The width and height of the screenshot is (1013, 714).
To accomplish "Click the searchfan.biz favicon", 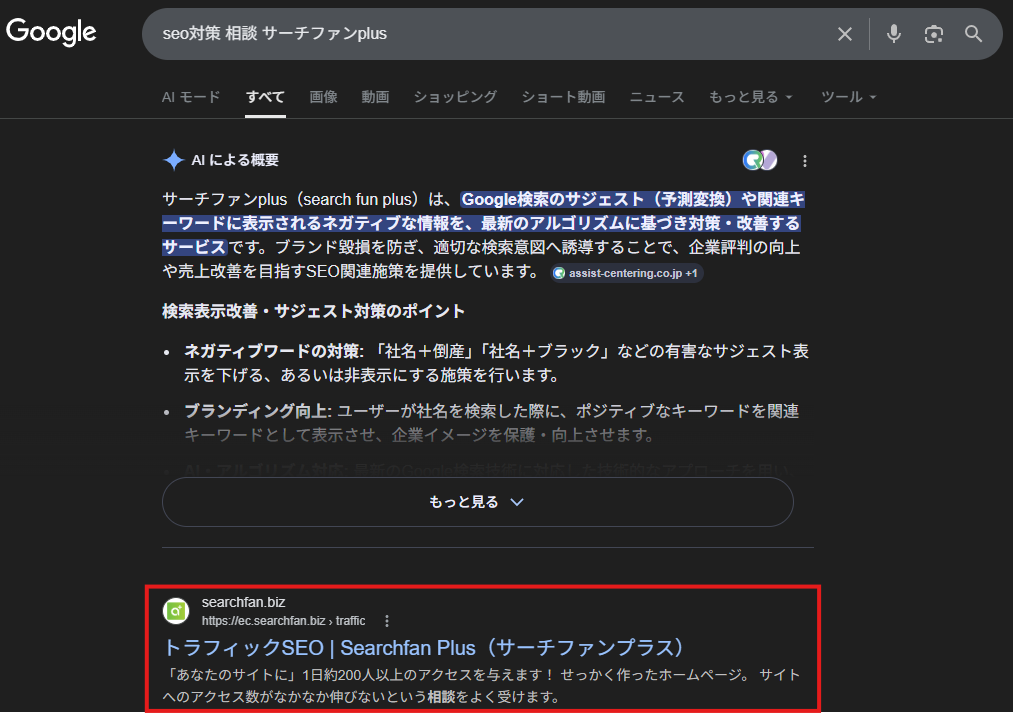I will coord(176,611).
